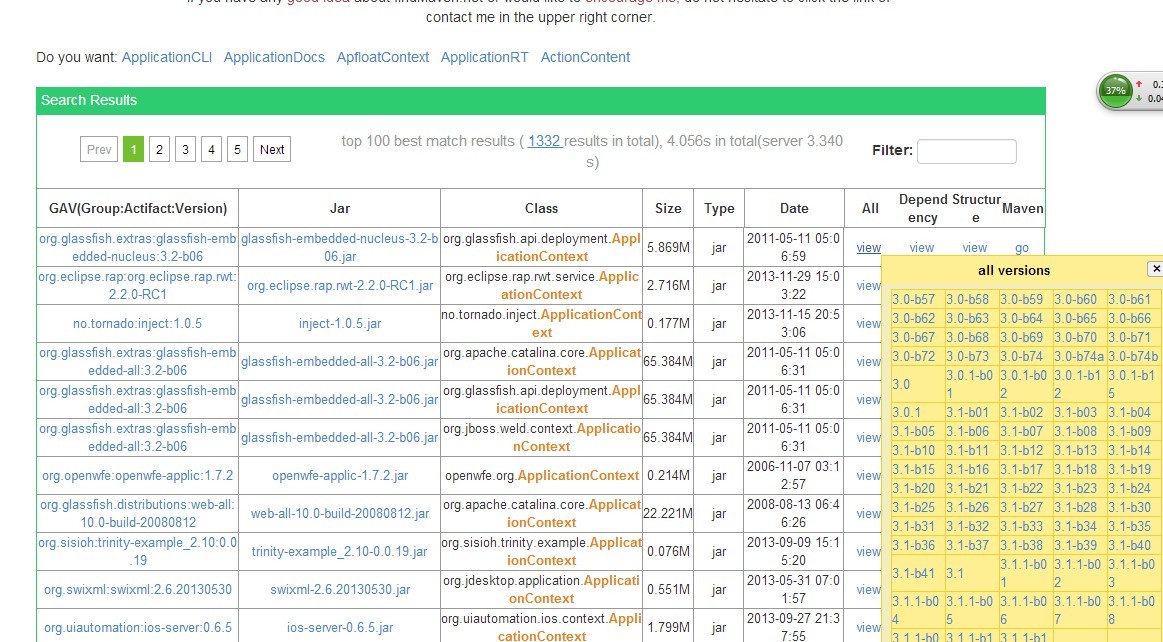View all versions for glassfish-embedded-nucleus row

pyautogui.click(x=869, y=248)
